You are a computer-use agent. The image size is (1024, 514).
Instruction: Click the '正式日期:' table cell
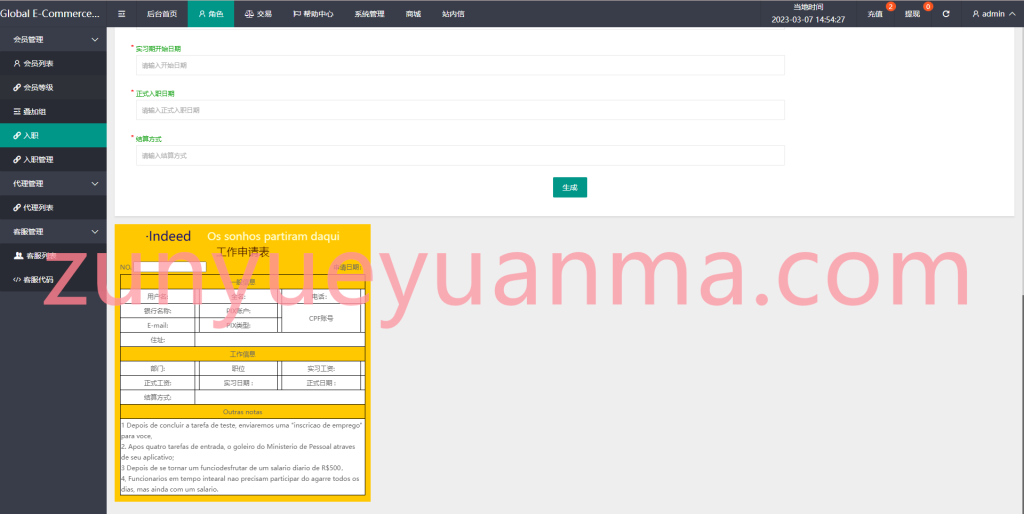pyautogui.click(x=321, y=383)
